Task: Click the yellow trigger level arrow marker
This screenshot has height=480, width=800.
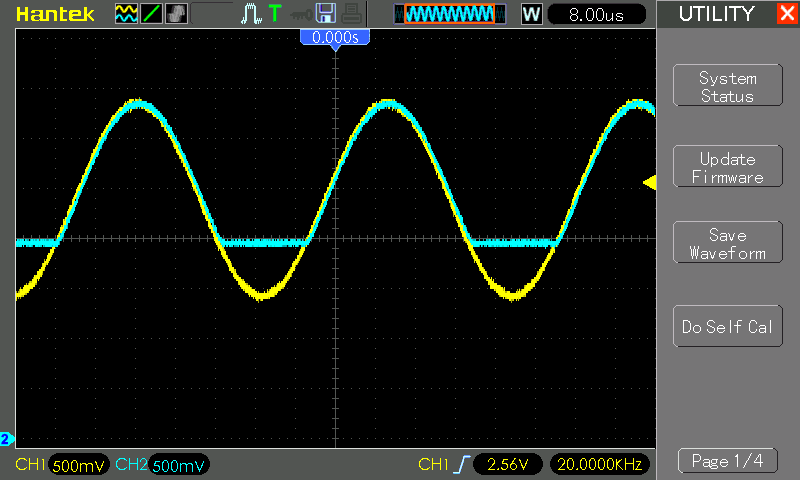Action: click(x=649, y=183)
